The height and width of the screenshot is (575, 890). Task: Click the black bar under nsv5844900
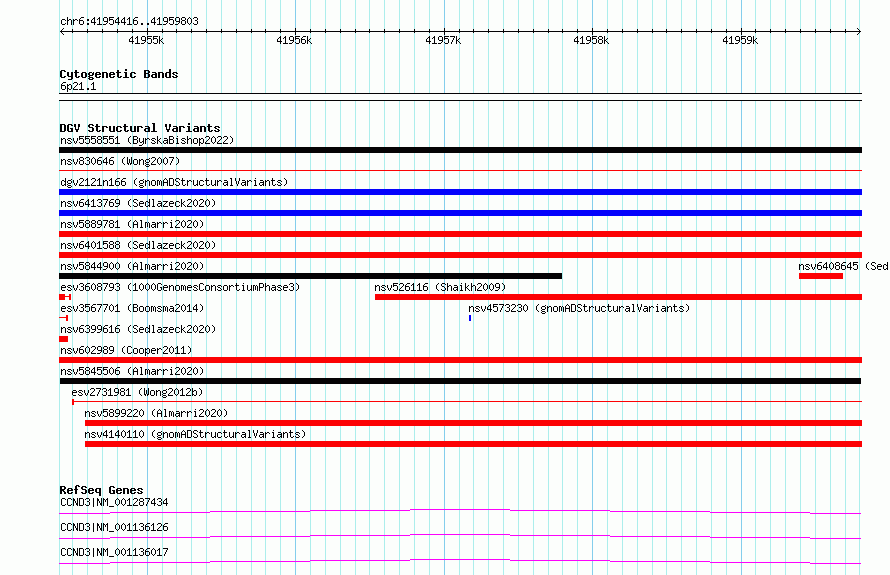point(310,276)
